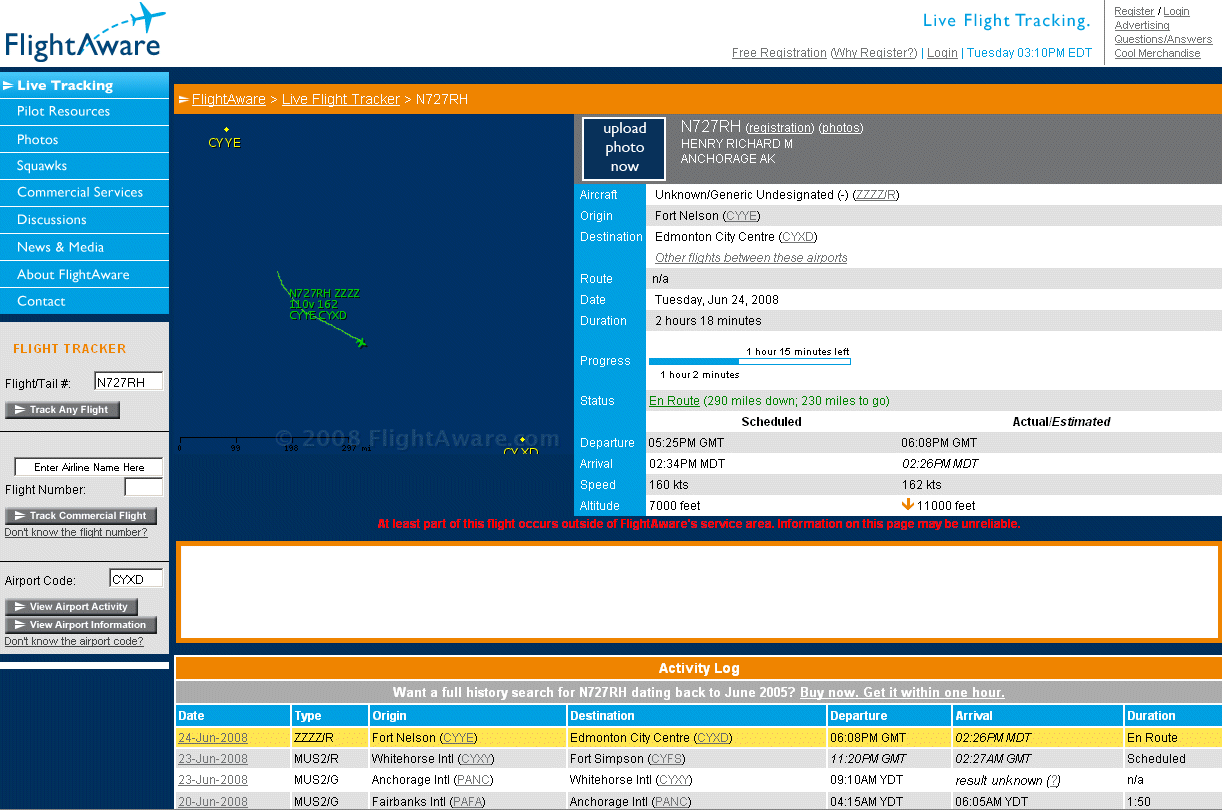Open the registration link for N727RH
Screen dimensions: 1222x810
[780, 128]
